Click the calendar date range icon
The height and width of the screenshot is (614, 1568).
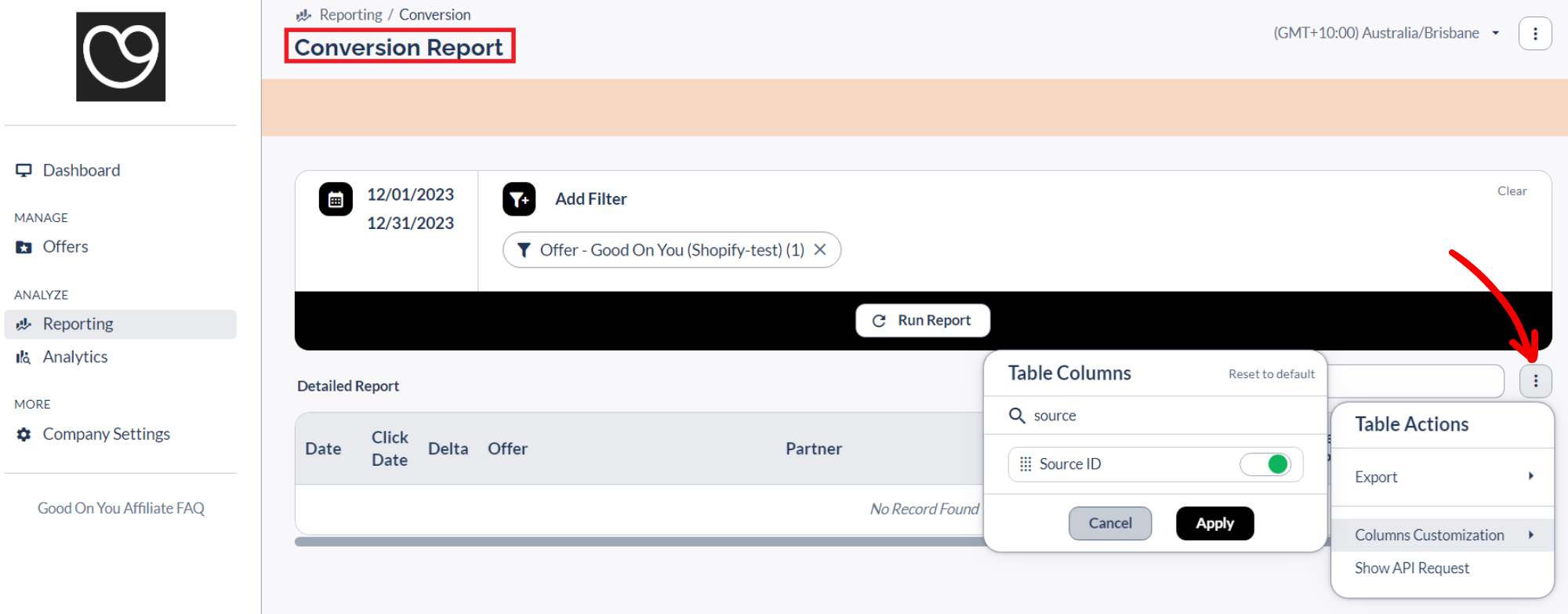pos(336,200)
